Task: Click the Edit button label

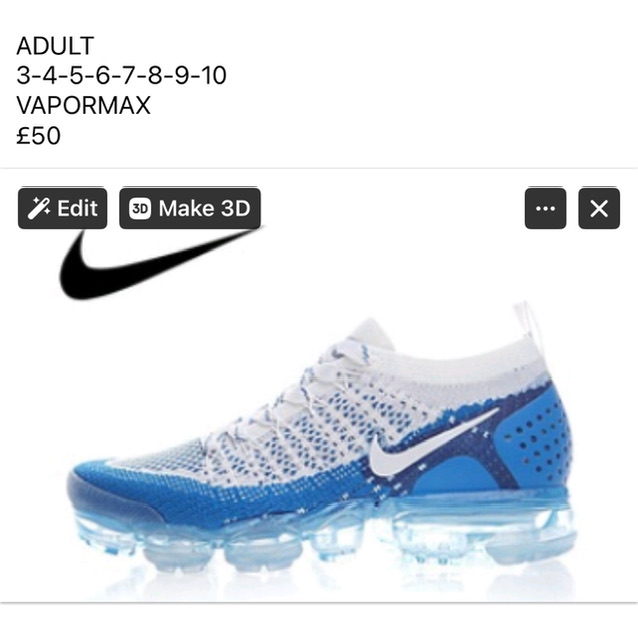Action: [77, 209]
